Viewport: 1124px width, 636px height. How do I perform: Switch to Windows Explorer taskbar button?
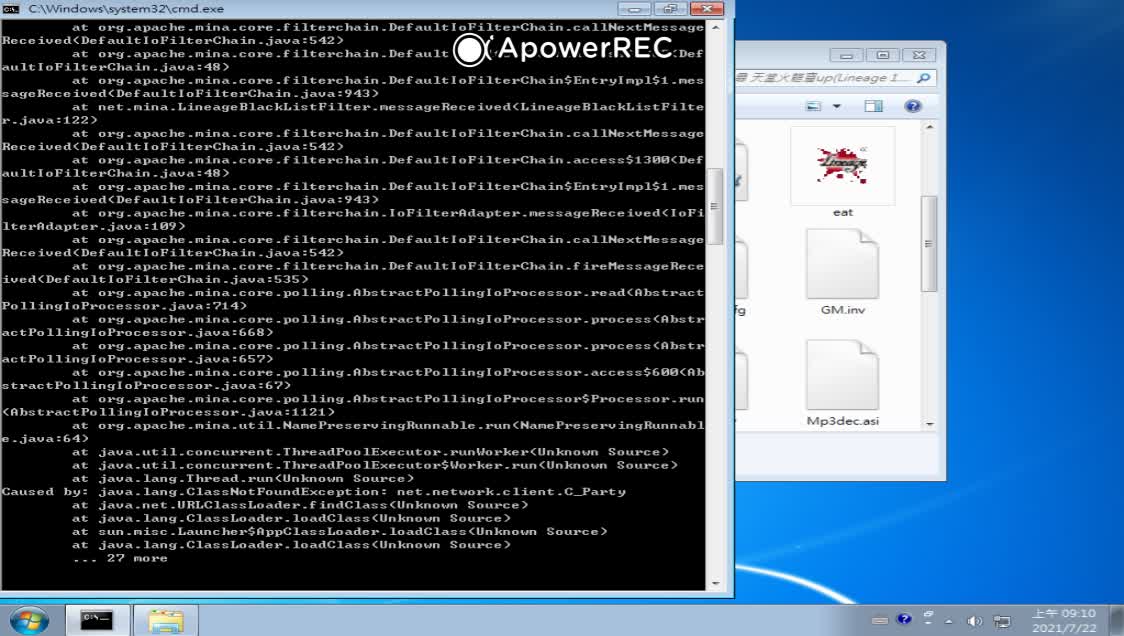coord(166,620)
